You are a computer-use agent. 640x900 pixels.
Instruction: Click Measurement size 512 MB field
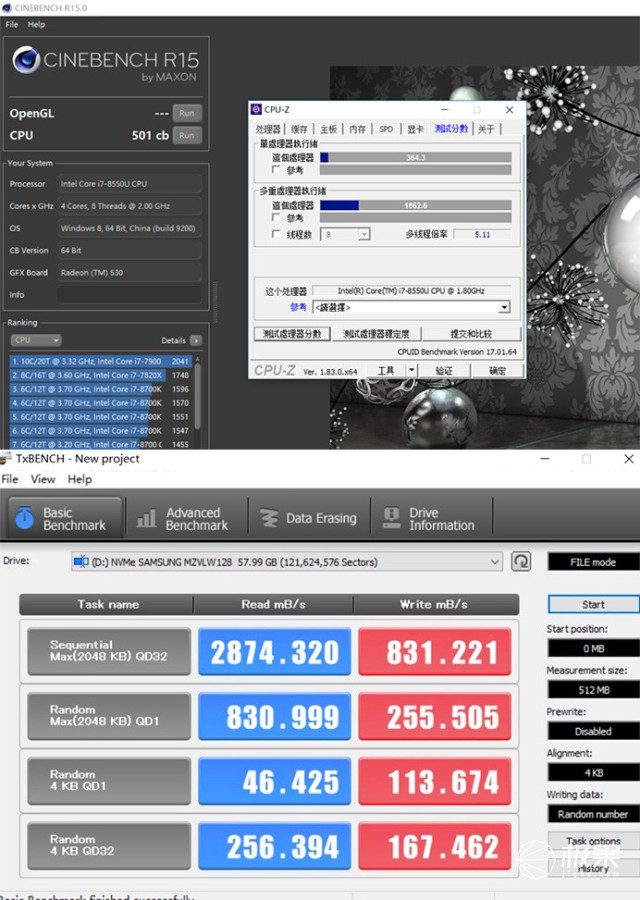click(x=594, y=690)
